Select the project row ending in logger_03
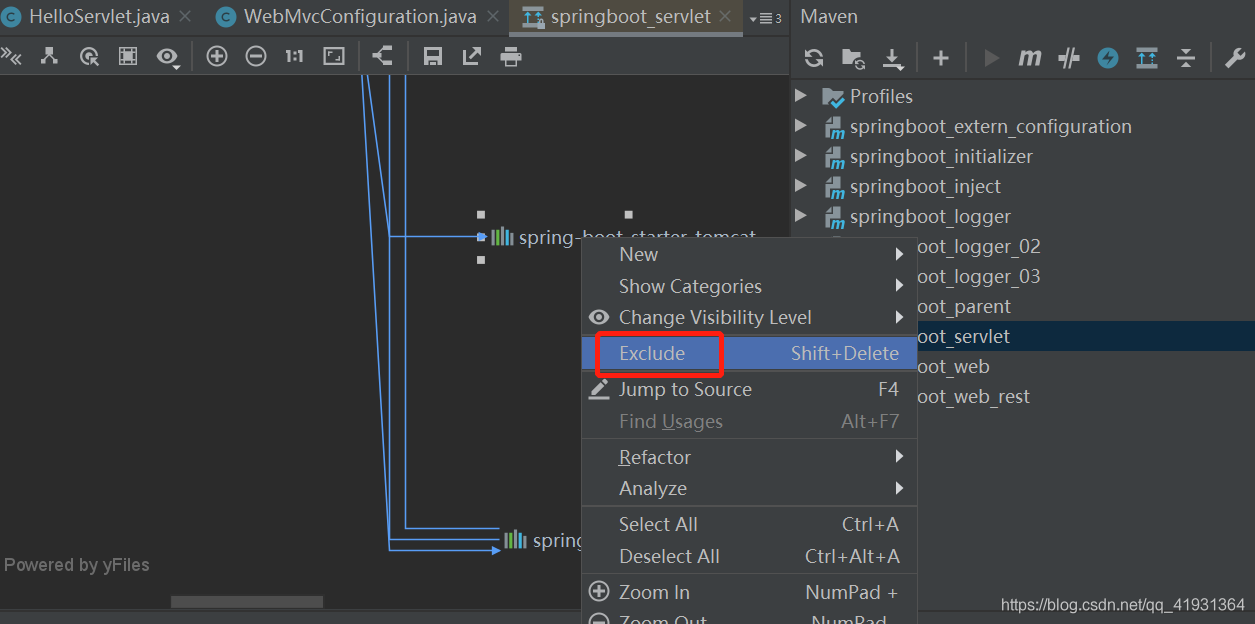This screenshot has height=624, width=1255. pos(1085,276)
